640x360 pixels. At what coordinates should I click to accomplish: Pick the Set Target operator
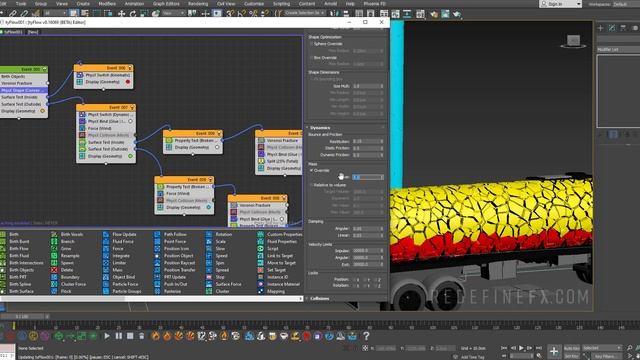point(272,270)
